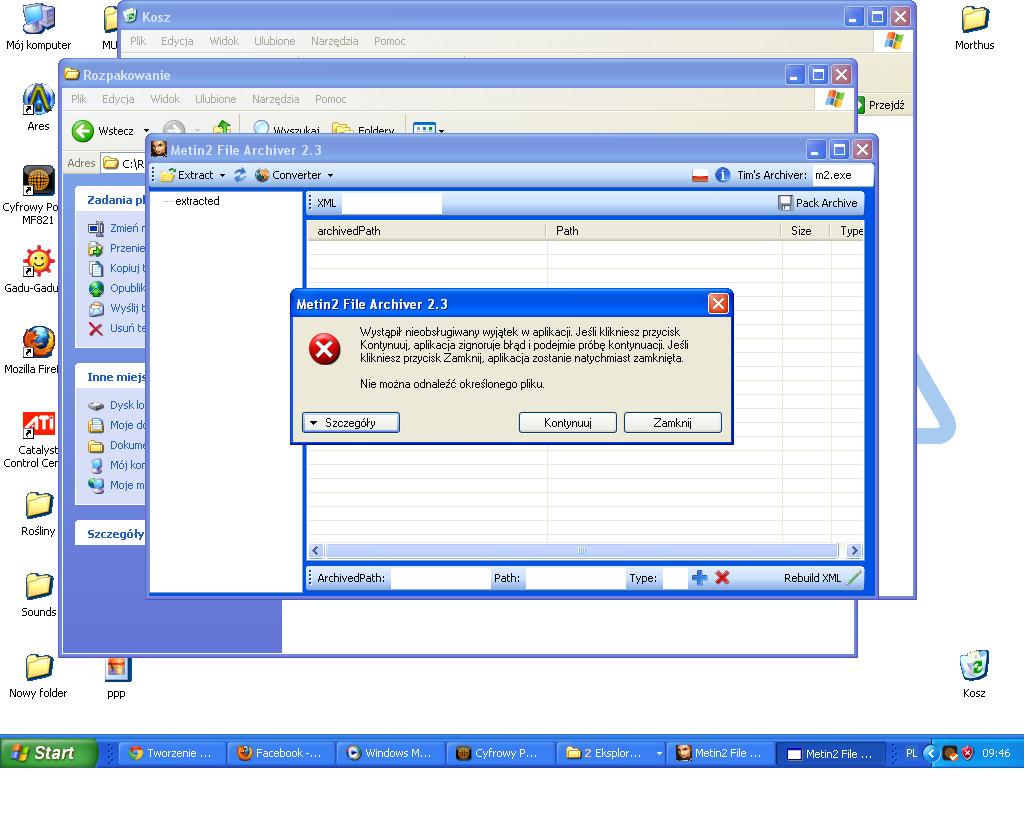
Task: Open Widok menu in Rozpakowanie window
Action: click(165, 99)
